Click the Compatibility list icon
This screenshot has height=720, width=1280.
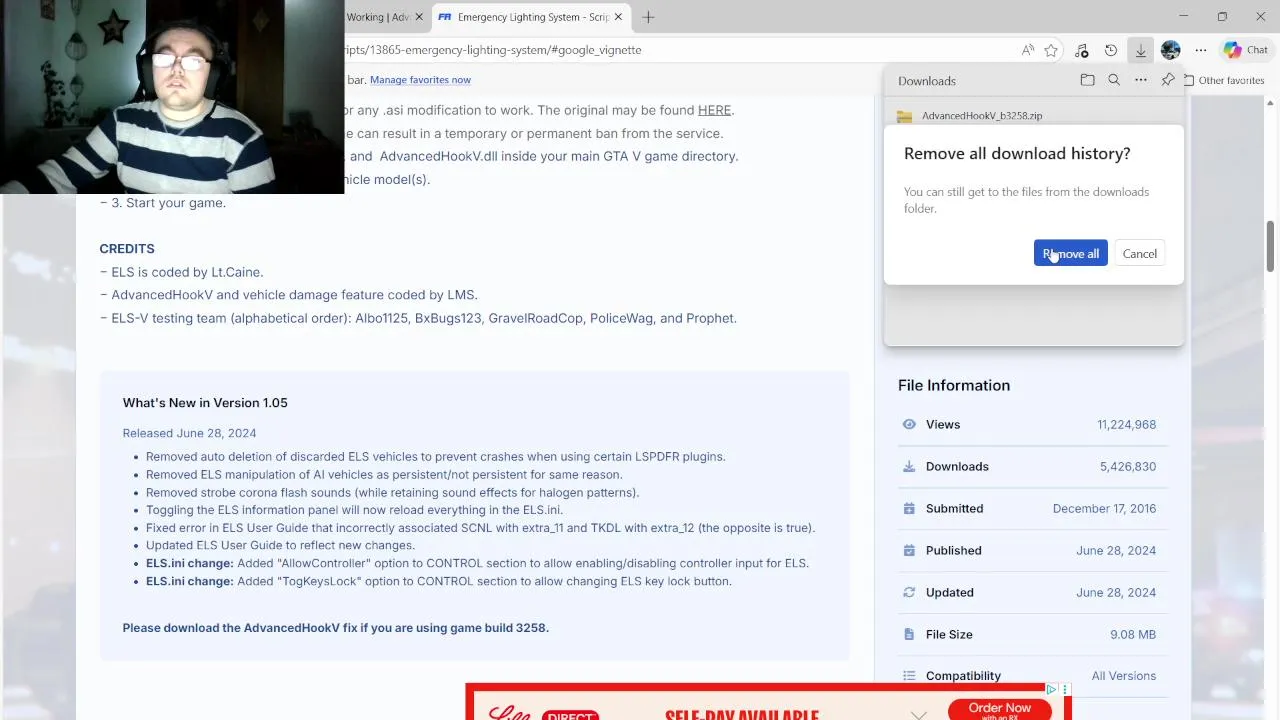point(909,676)
